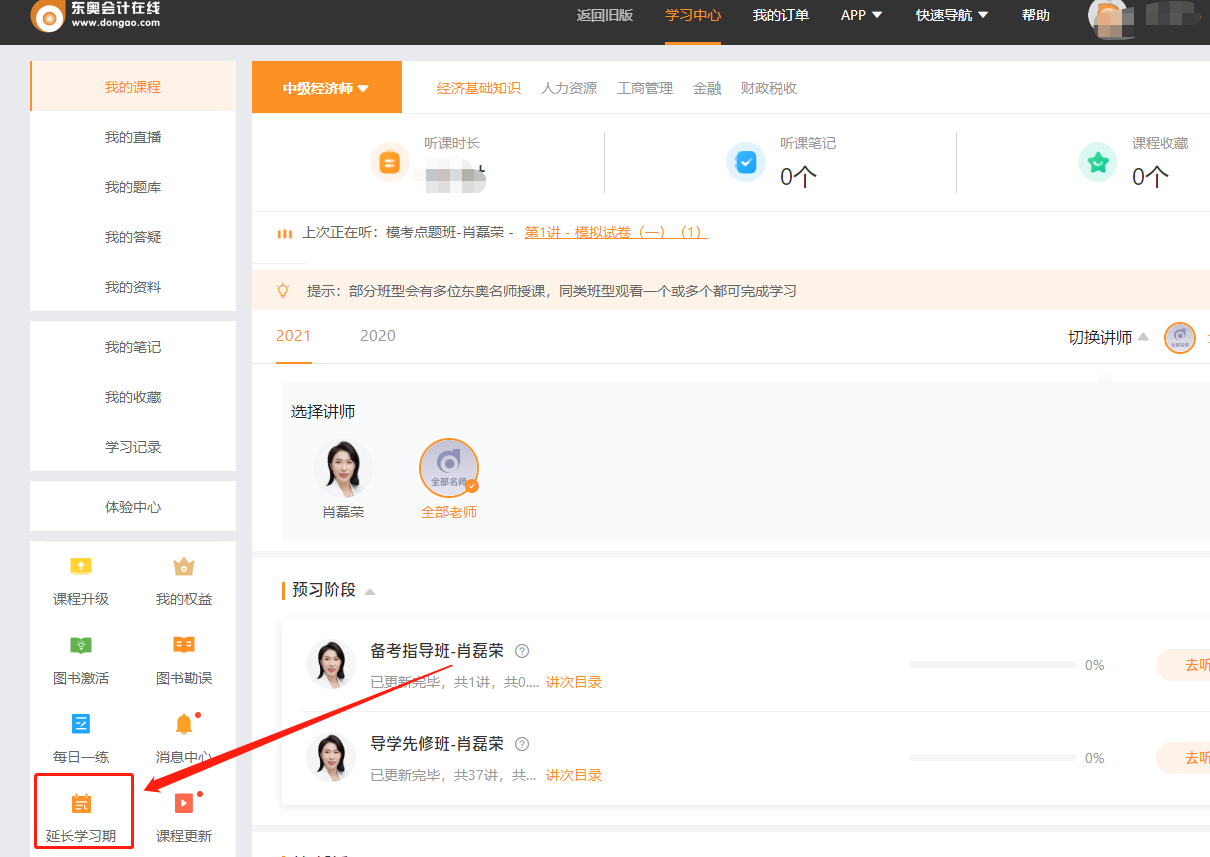Click the 课程收藏 star icon
The height and width of the screenshot is (857, 1210).
pyautogui.click(x=1097, y=160)
